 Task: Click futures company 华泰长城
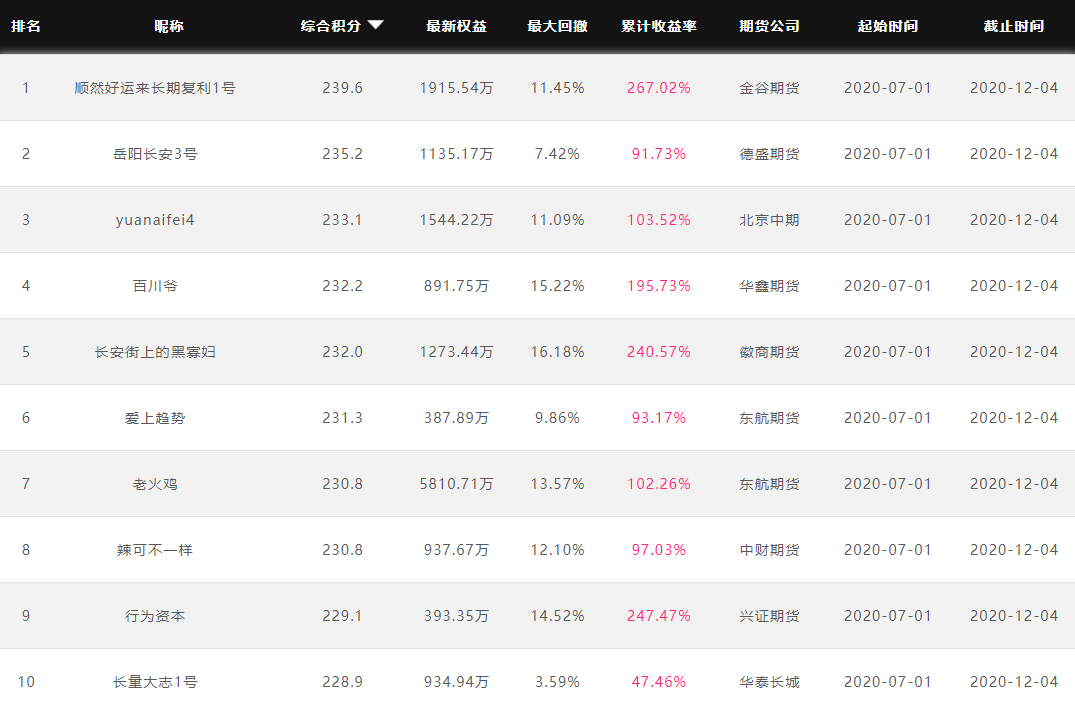click(x=769, y=682)
